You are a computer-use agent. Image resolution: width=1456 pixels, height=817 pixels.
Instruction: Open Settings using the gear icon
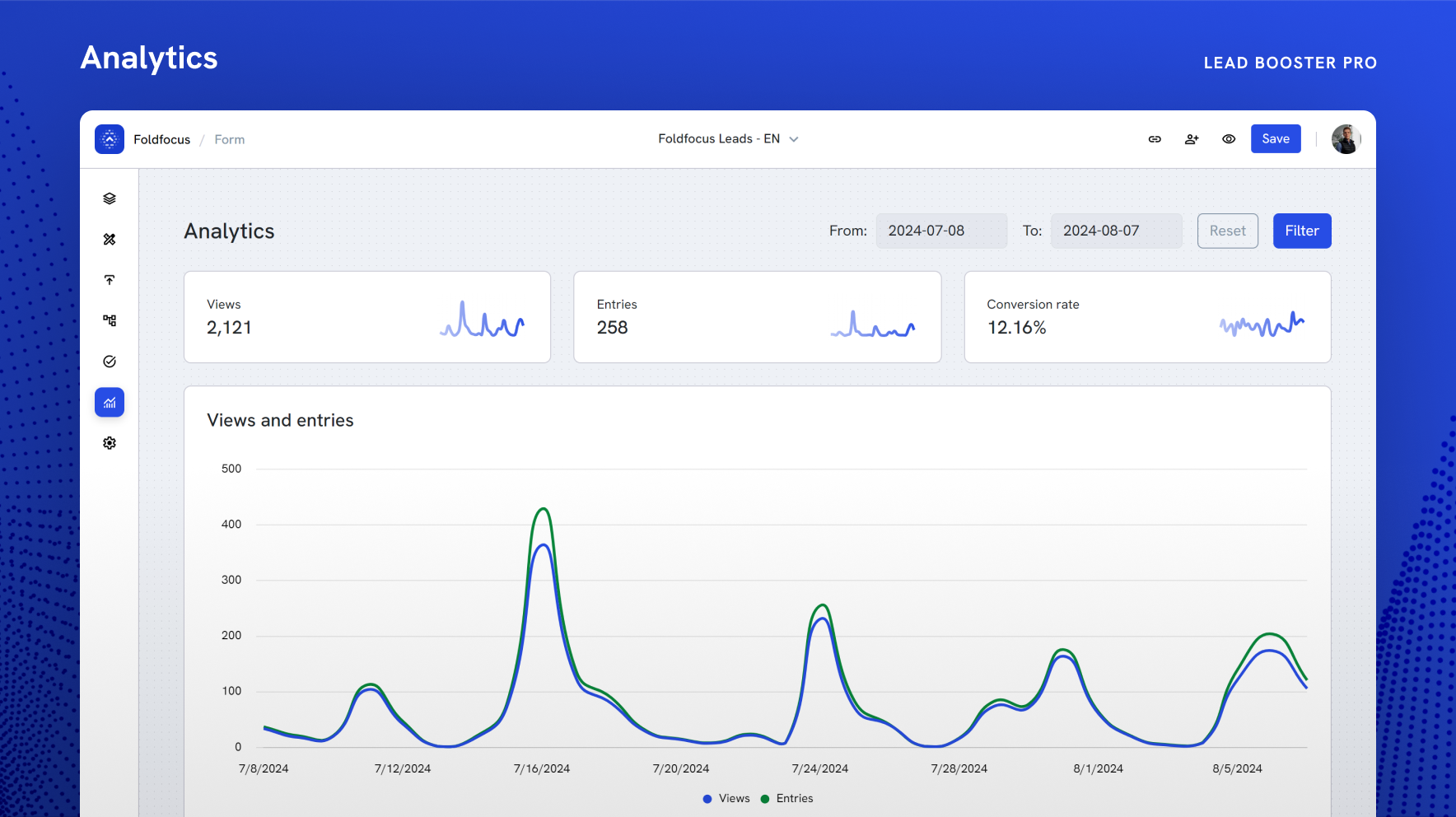[x=109, y=442]
